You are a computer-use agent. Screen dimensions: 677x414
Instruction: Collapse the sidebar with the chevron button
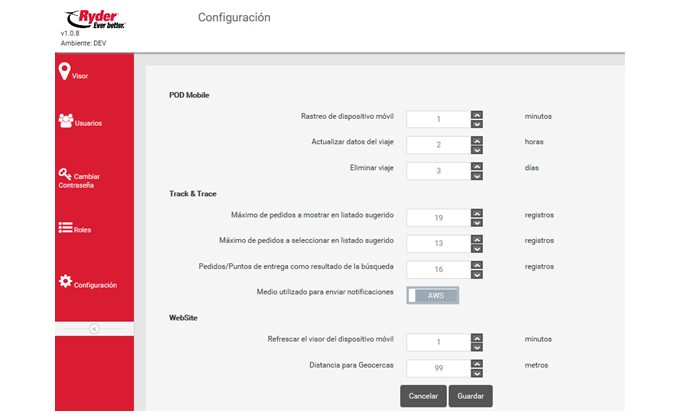94,328
